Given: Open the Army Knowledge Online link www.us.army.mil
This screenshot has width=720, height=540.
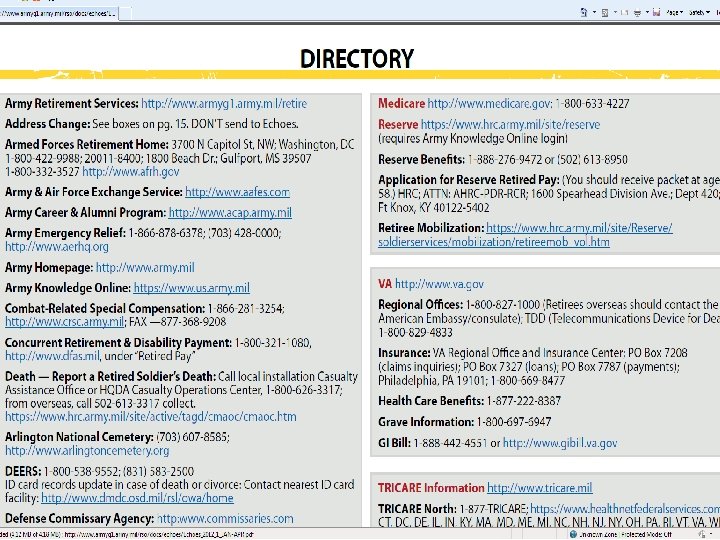Looking at the screenshot, I should (x=191, y=288).
